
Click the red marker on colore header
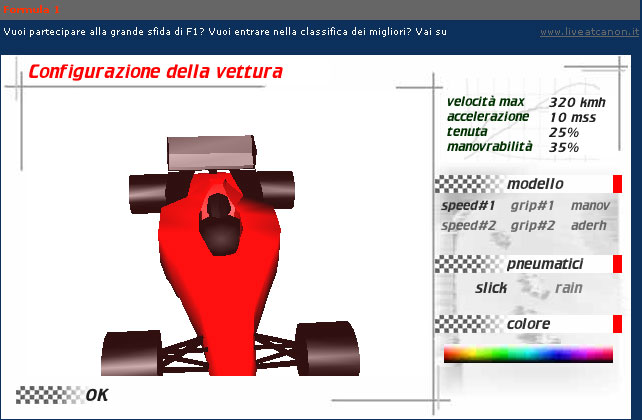[617, 324]
